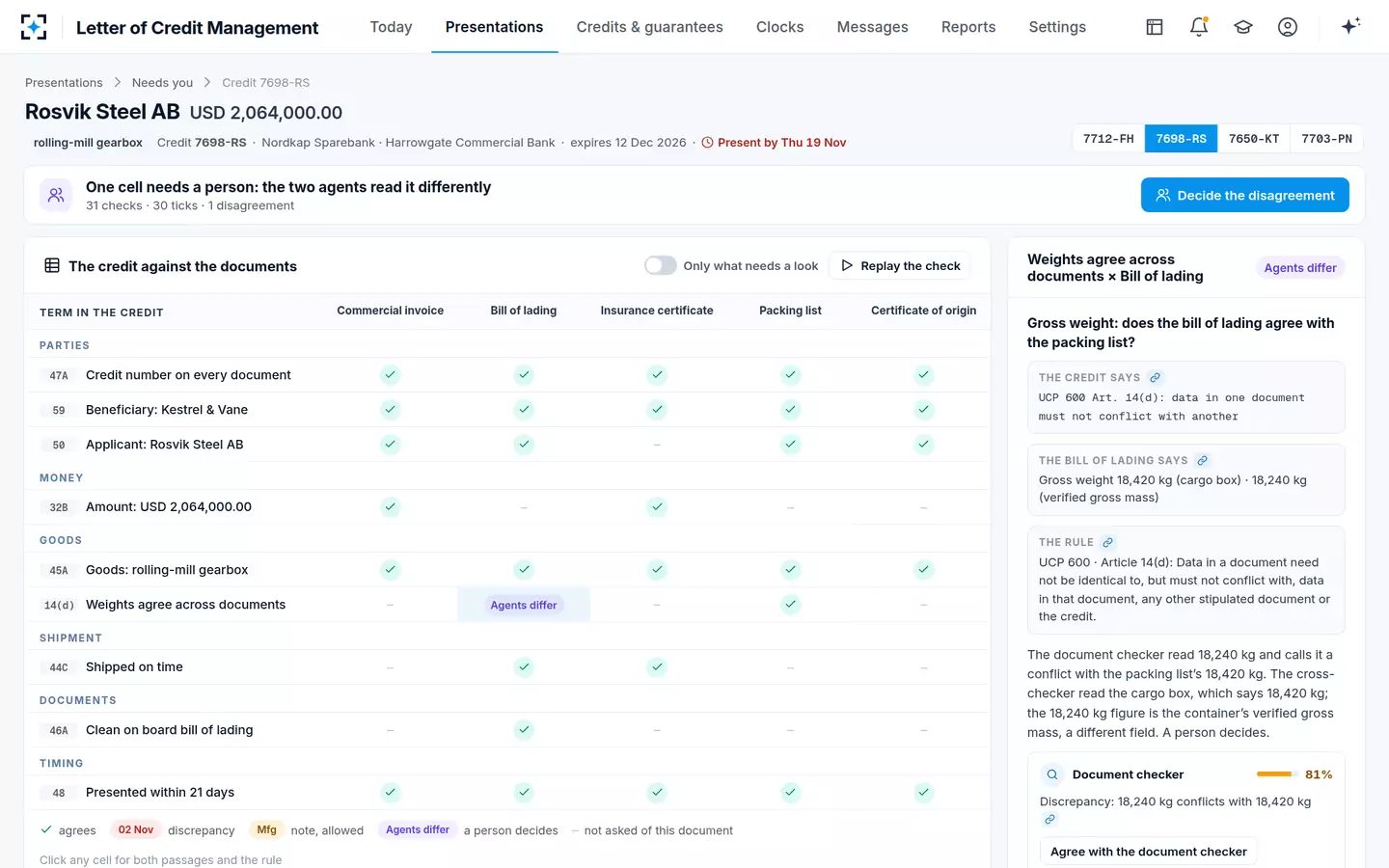Switch to credit 7712-FH

1108,139
